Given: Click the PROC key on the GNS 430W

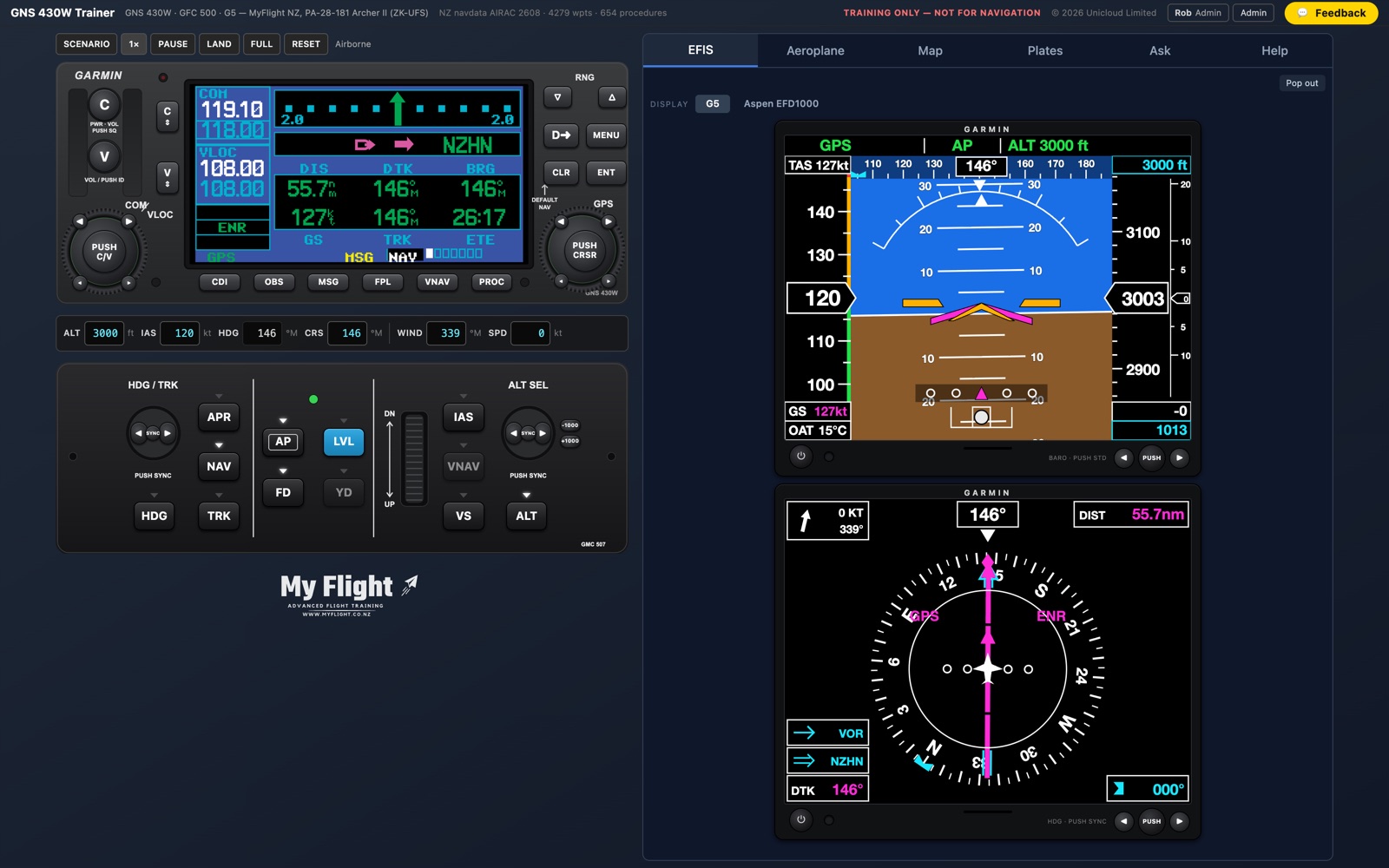Looking at the screenshot, I should [x=491, y=281].
